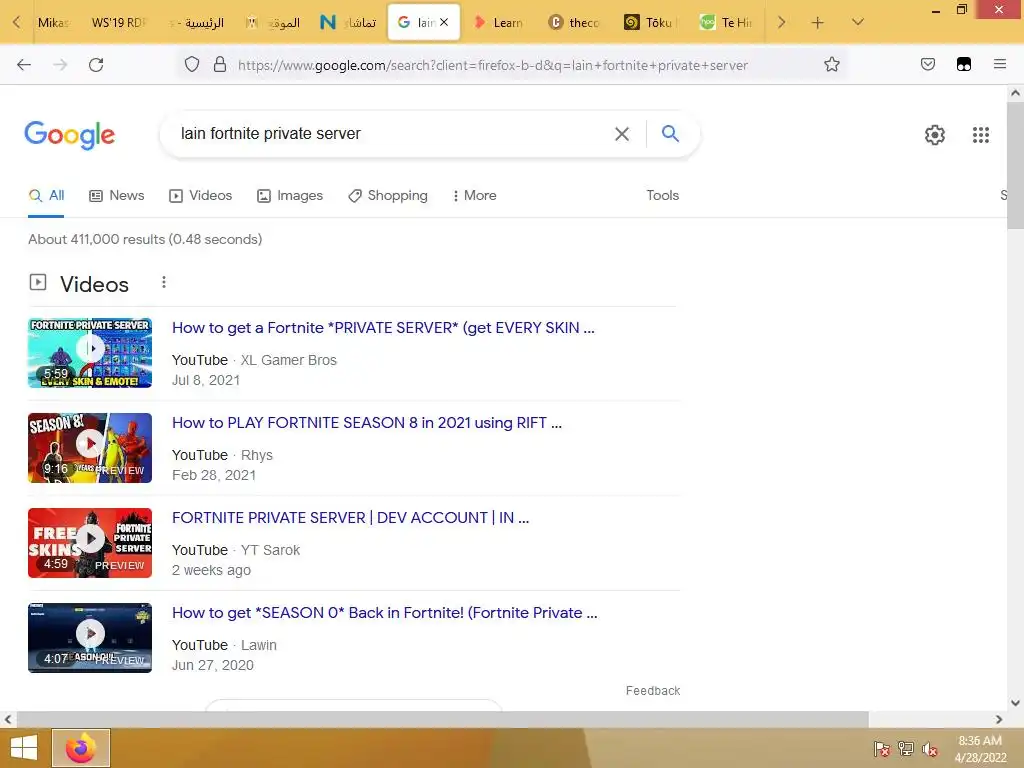Switch to the Videos results tab
Viewport: 1024px width, 768px height.
click(200, 195)
